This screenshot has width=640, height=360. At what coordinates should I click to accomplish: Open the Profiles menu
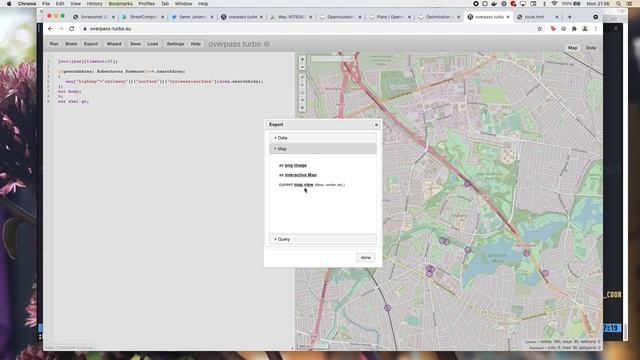tap(147, 4)
